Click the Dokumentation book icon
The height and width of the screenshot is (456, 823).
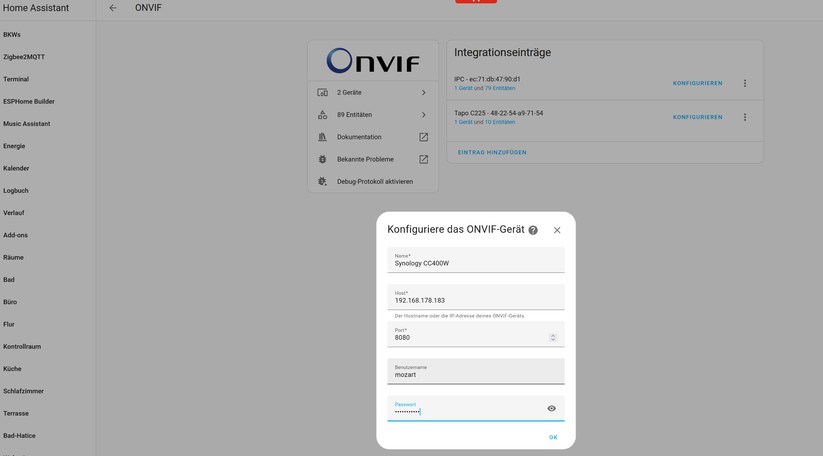pyautogui.click(x=322, y=137)
